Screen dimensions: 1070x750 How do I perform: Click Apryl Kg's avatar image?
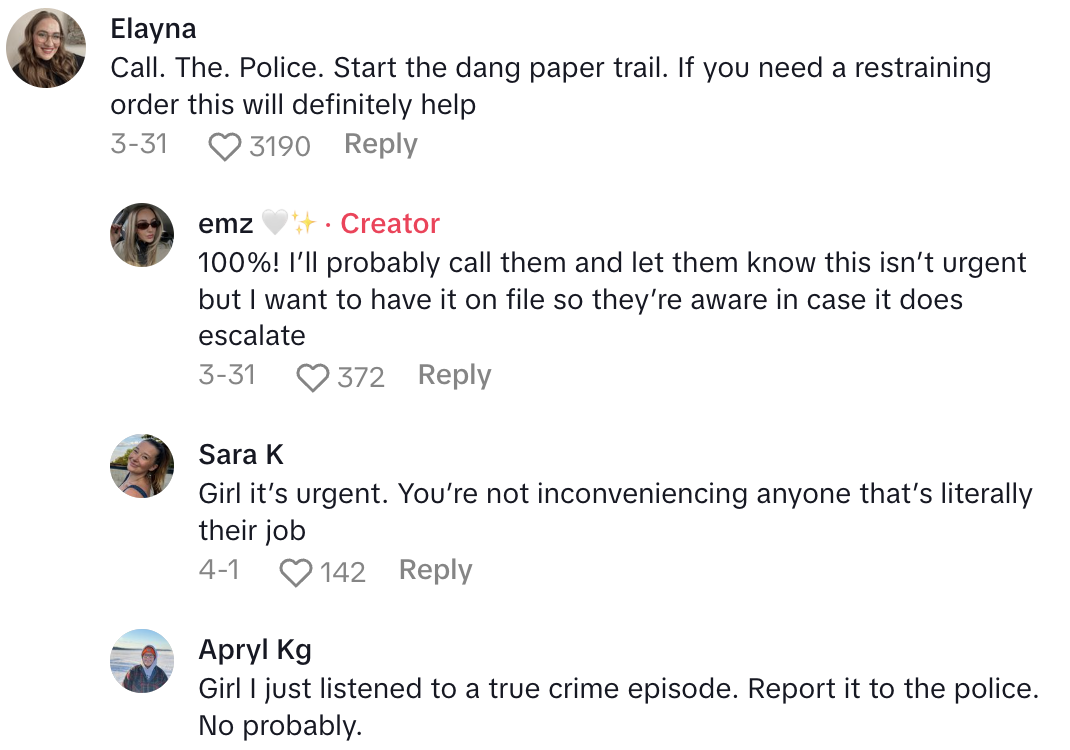click(x=141, y=661)
